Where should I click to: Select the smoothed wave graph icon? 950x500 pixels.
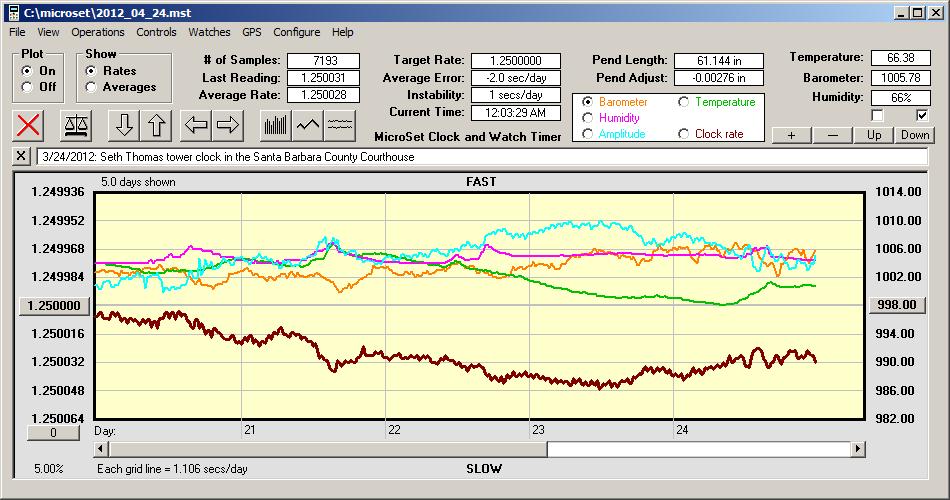point(339,125)
